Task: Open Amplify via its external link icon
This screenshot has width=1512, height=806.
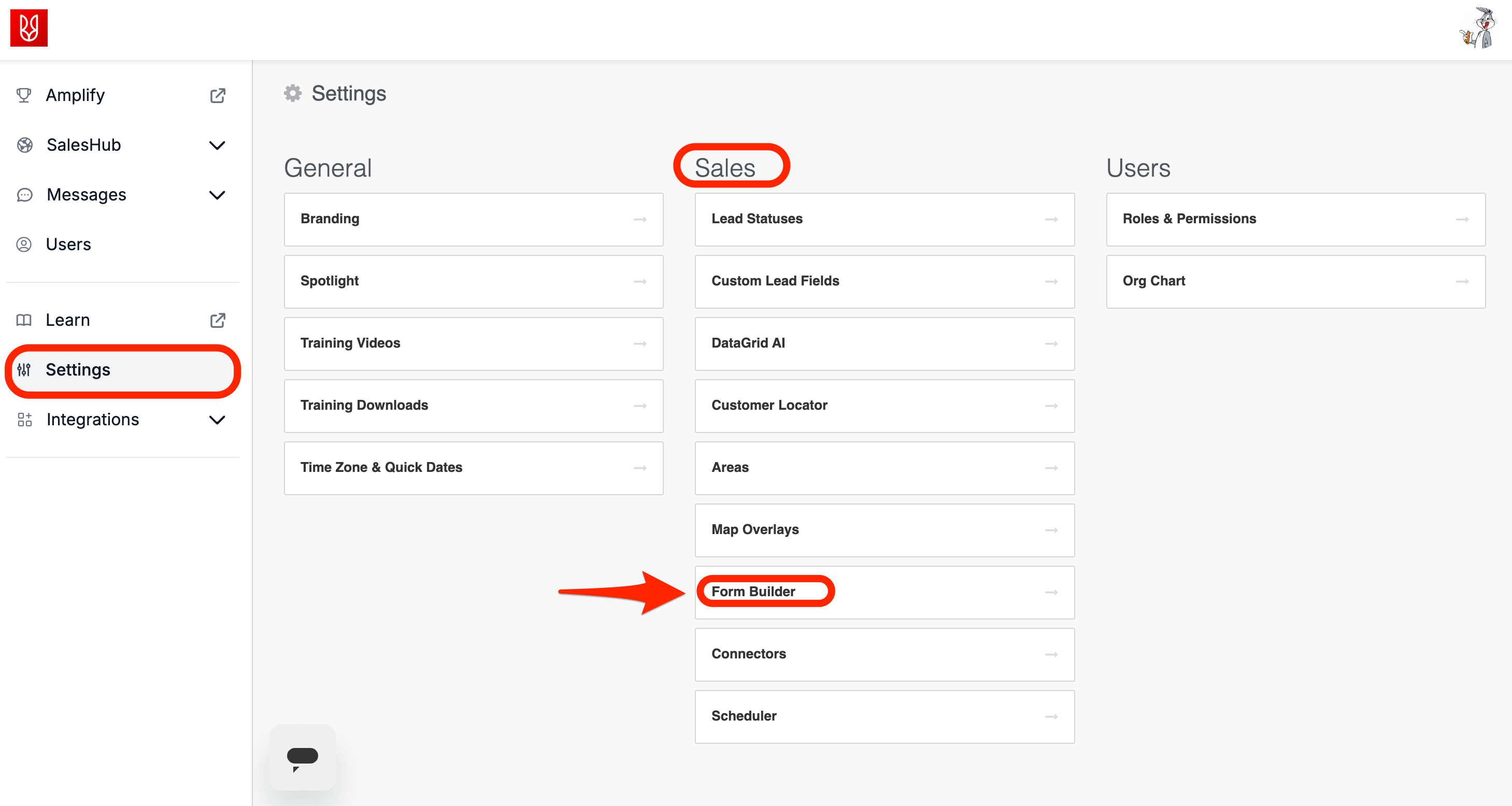Action: [217, 96]
